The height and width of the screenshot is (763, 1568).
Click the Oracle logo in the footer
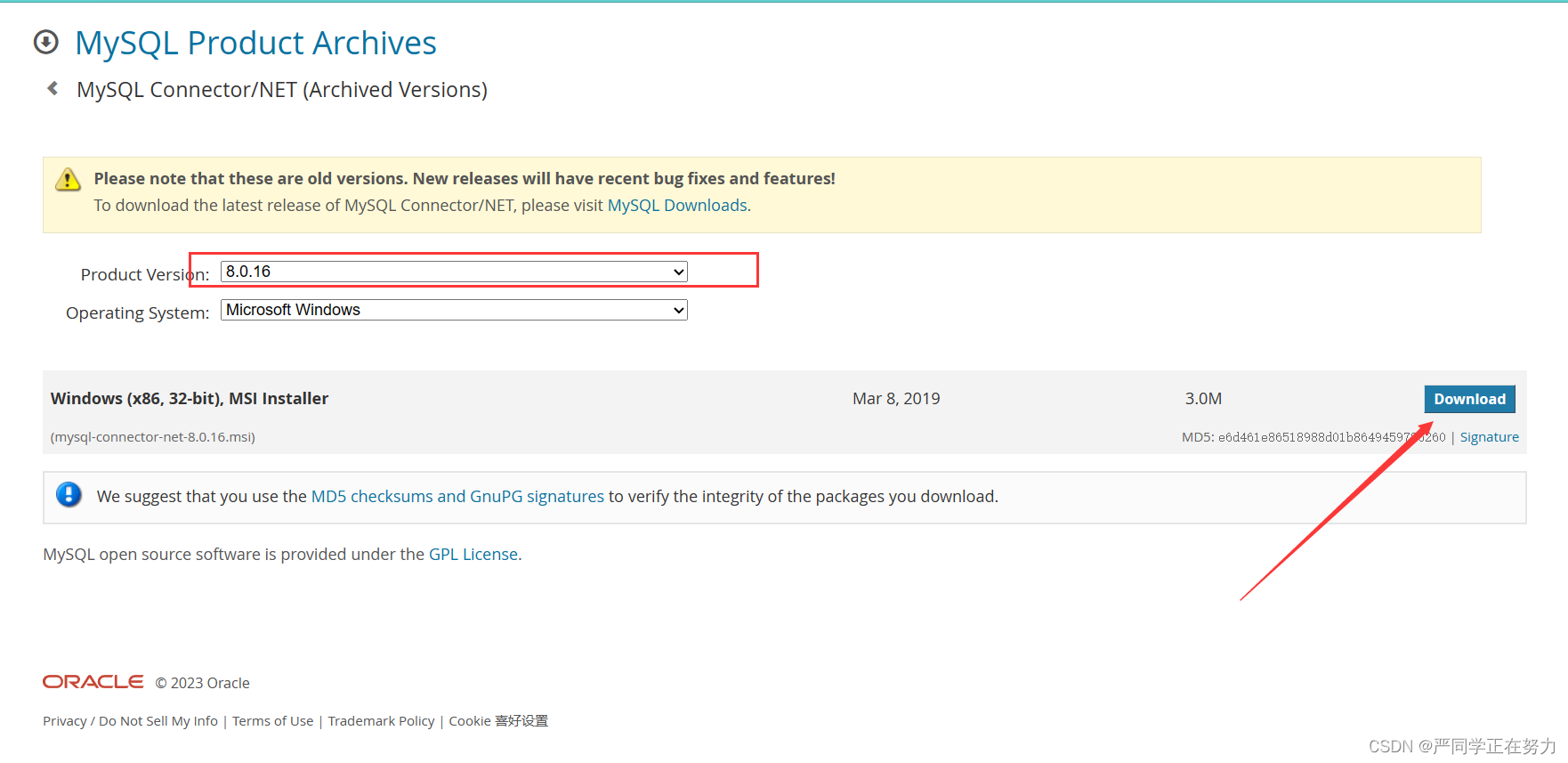[93, 681]
